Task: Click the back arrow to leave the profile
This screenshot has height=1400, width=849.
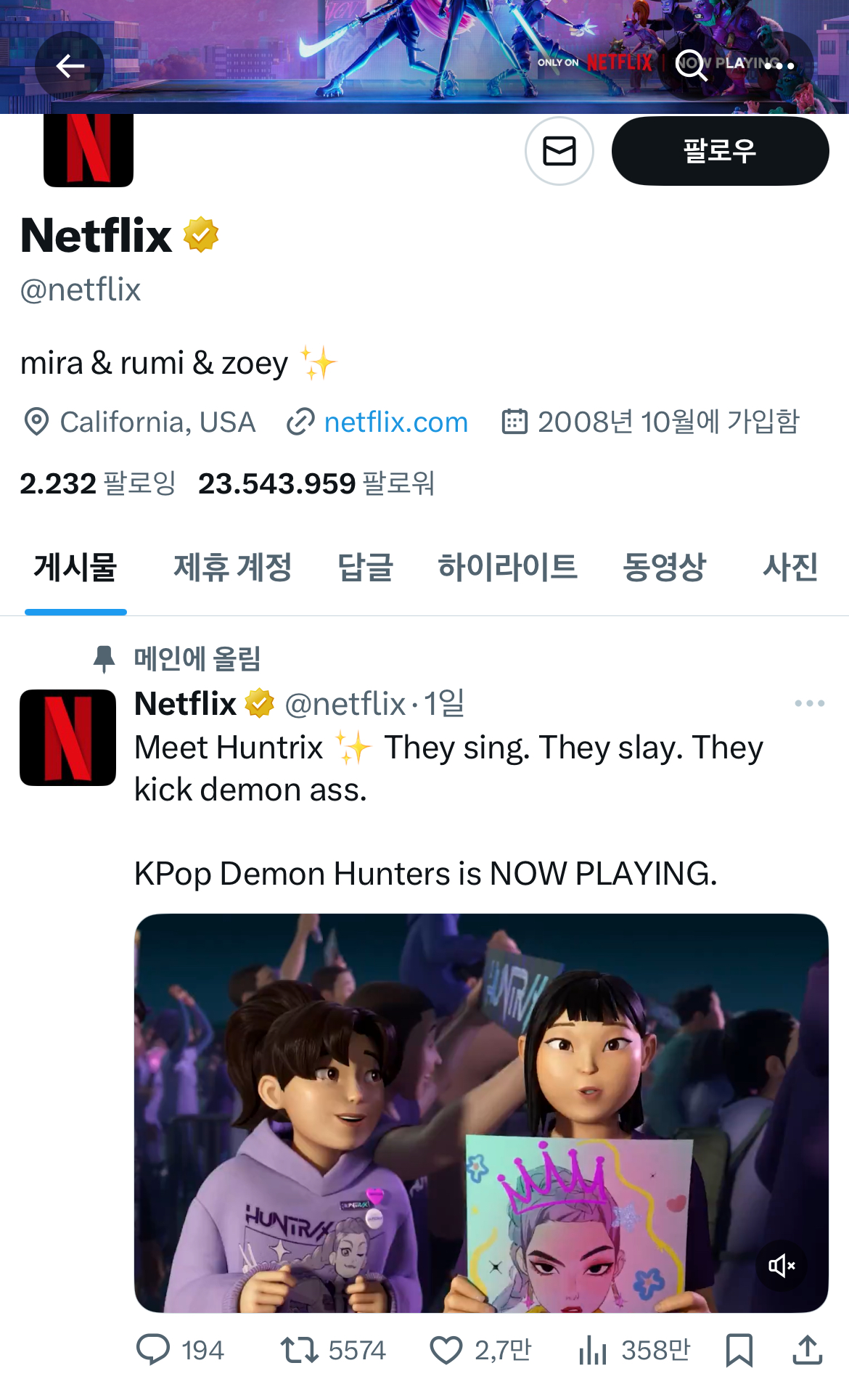Action: (x=70, y=66)
